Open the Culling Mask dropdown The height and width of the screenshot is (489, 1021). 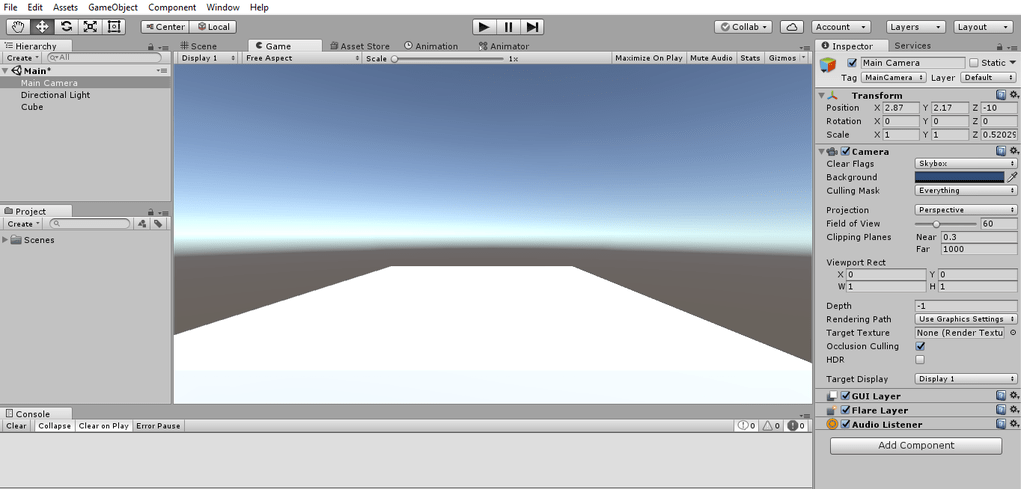pyautogui.click(x=966, y=191)
